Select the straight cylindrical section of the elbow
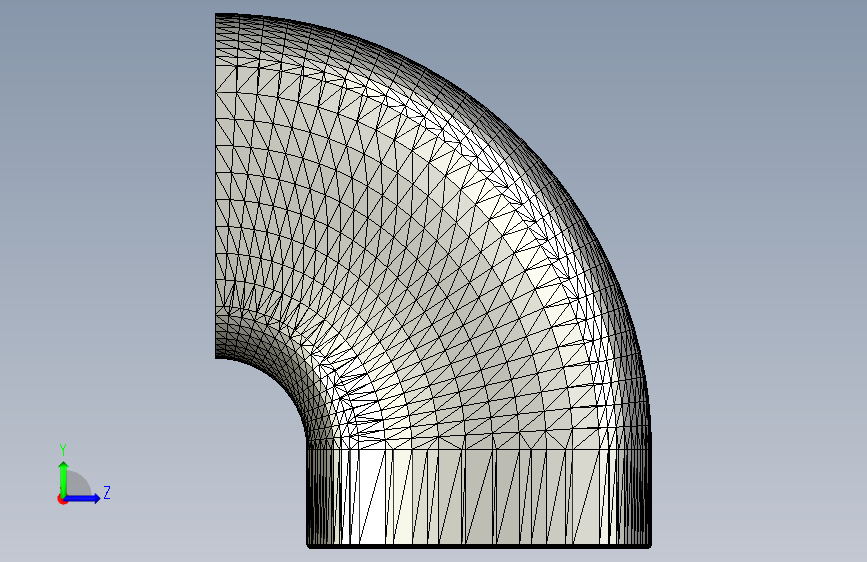The height and width of the screenshot is (562, 867). click(479, 498)
